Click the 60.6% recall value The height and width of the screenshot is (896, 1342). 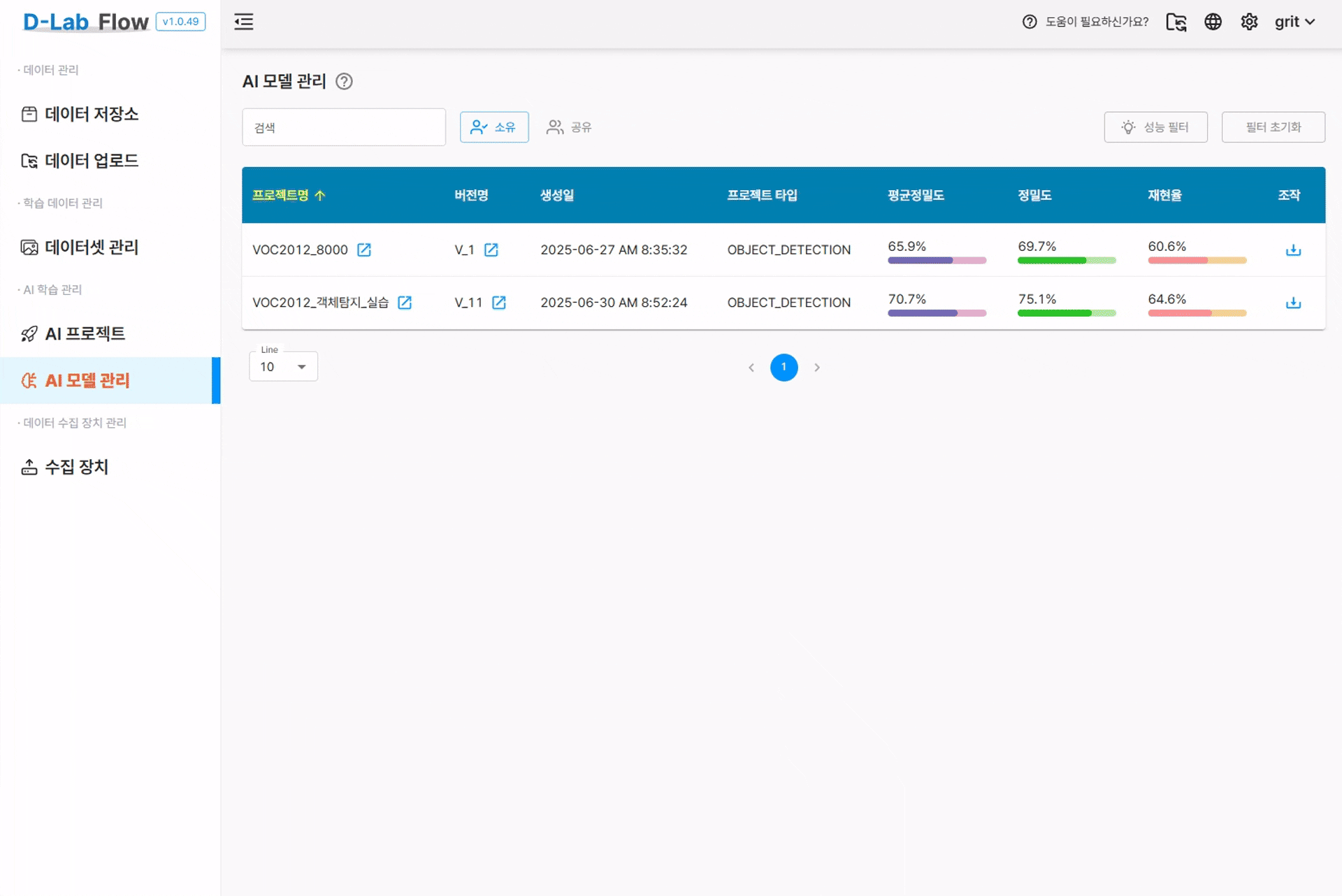point(1167,246)
